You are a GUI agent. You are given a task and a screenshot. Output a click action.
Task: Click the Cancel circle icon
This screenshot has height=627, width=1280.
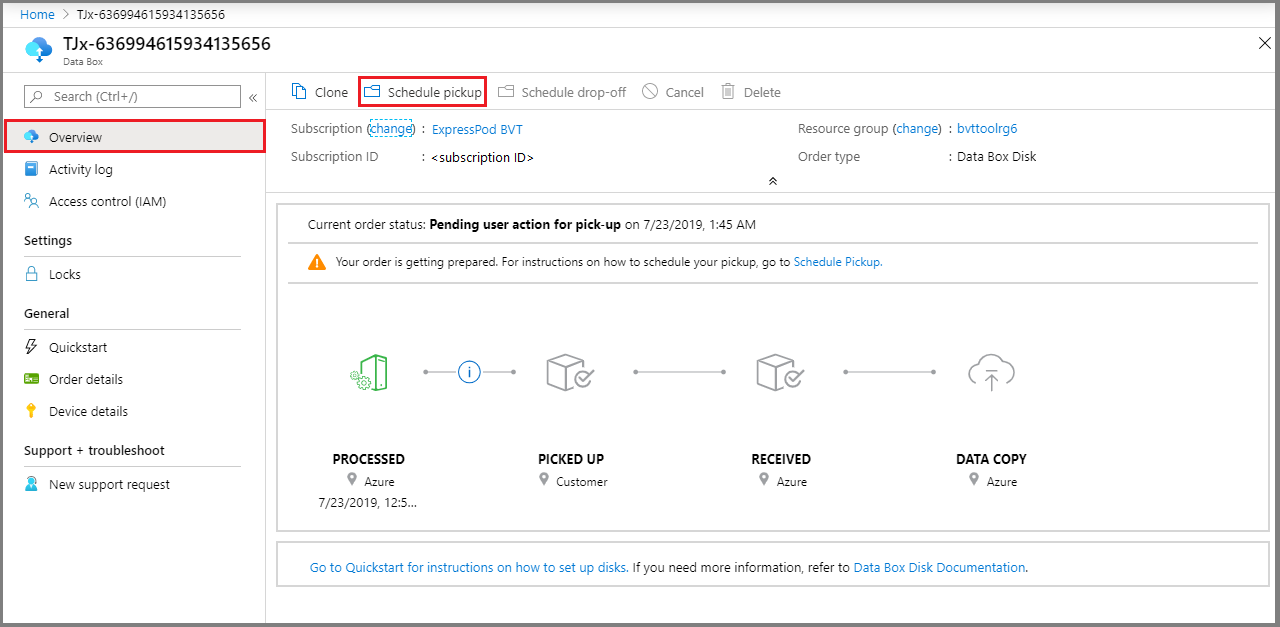[x=650, y=92]
